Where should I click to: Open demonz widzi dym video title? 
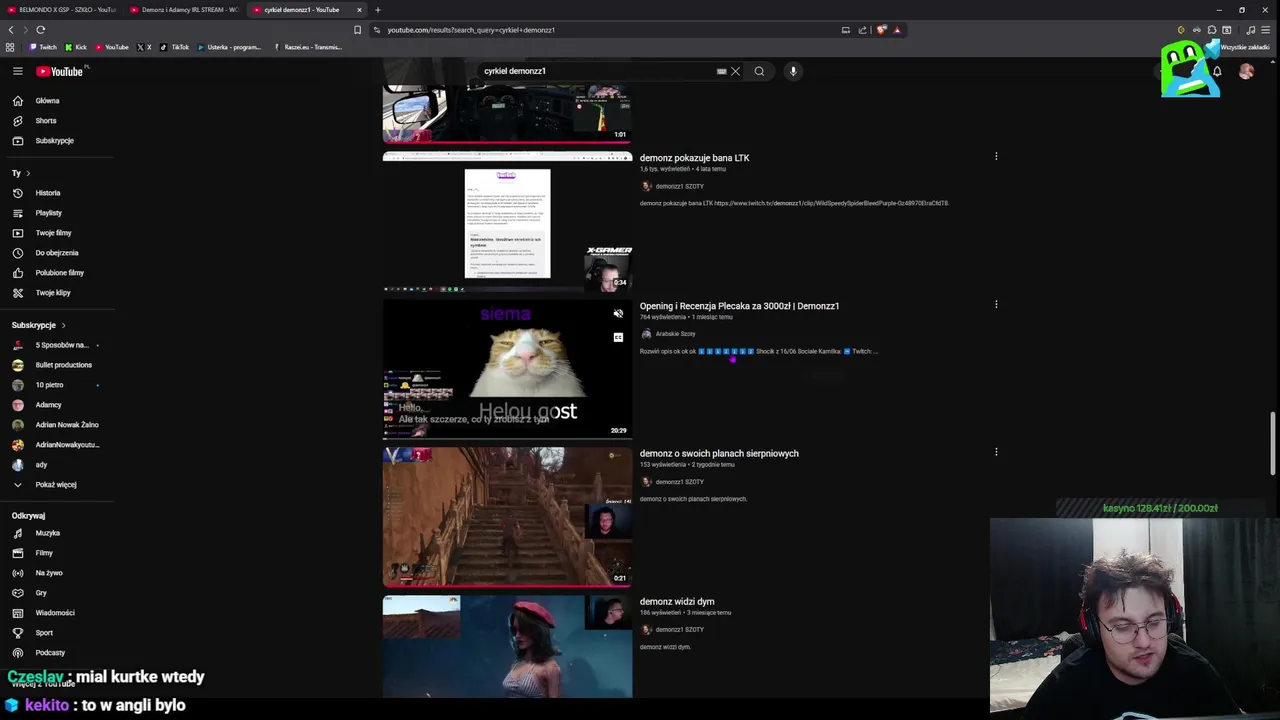point(677,602)
